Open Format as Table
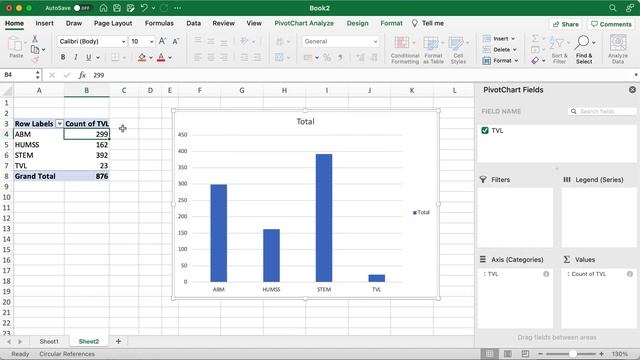 click(433, 50)
